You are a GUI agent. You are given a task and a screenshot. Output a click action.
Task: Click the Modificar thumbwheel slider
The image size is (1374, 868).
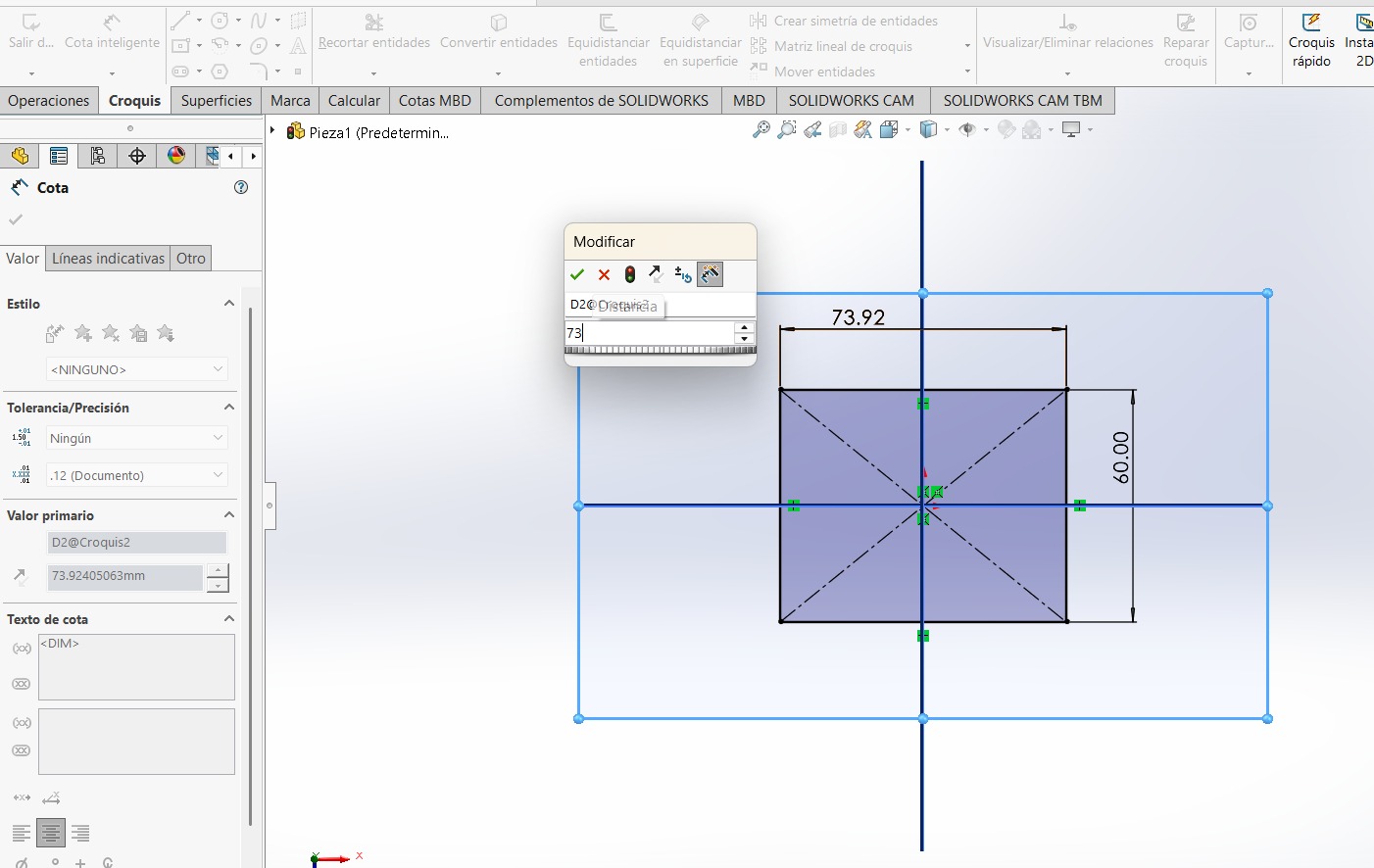click(660, 350)
